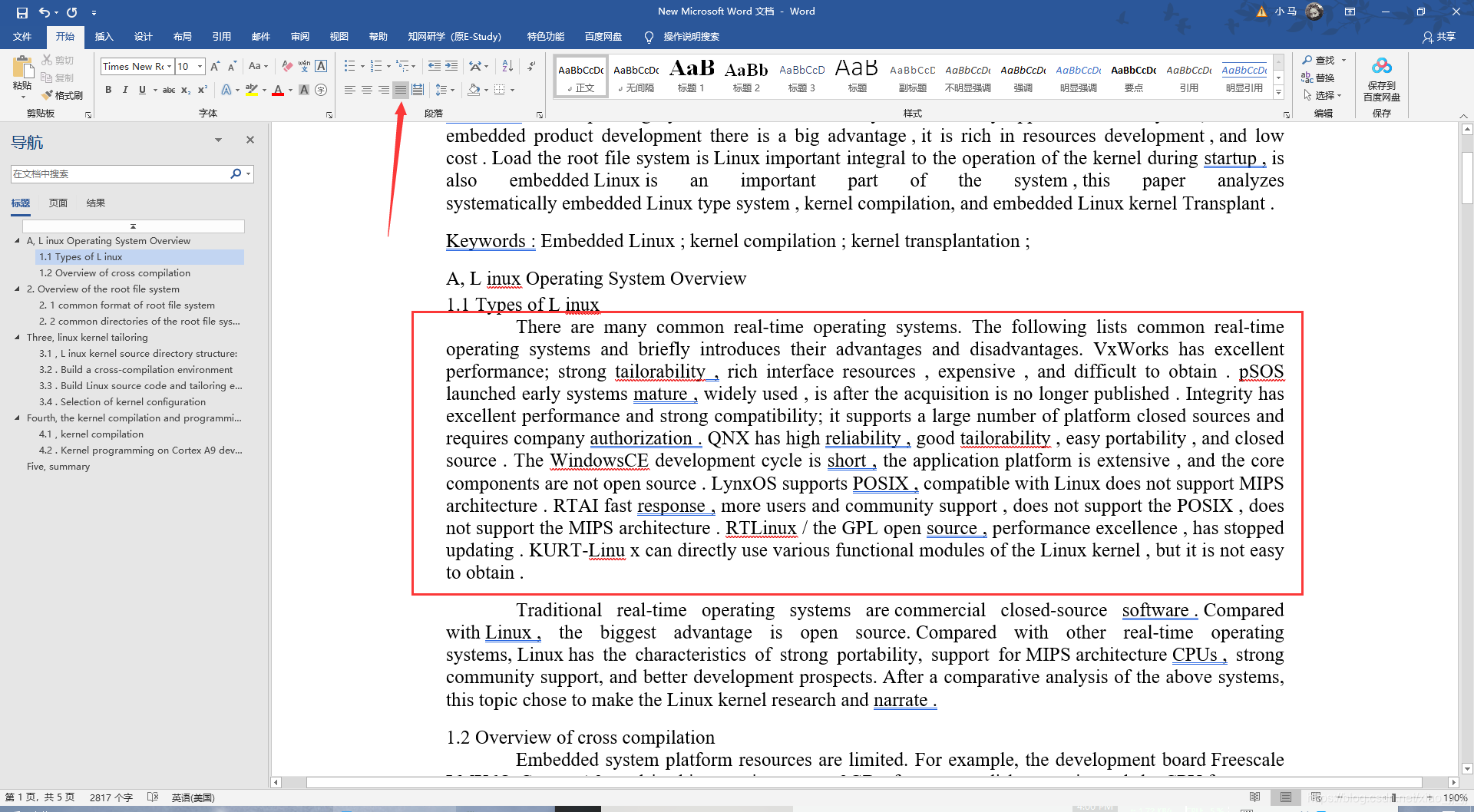Image resolution: width=1474 pixels, height=812 pixels.
Task: Click the navigation pane search field
Action: tap(121, 174)
